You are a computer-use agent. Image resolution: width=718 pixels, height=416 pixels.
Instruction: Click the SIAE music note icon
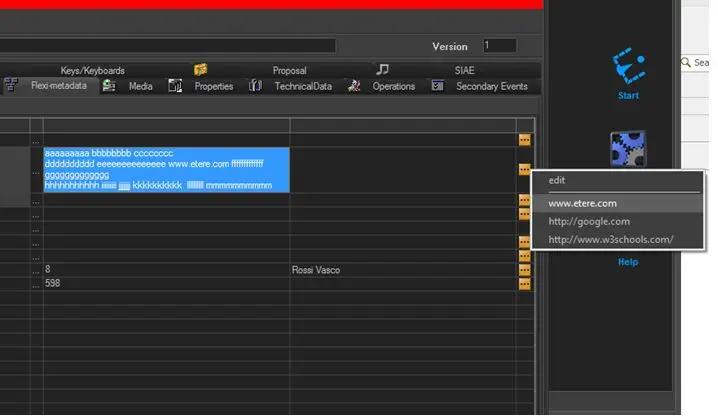point(383,70)
